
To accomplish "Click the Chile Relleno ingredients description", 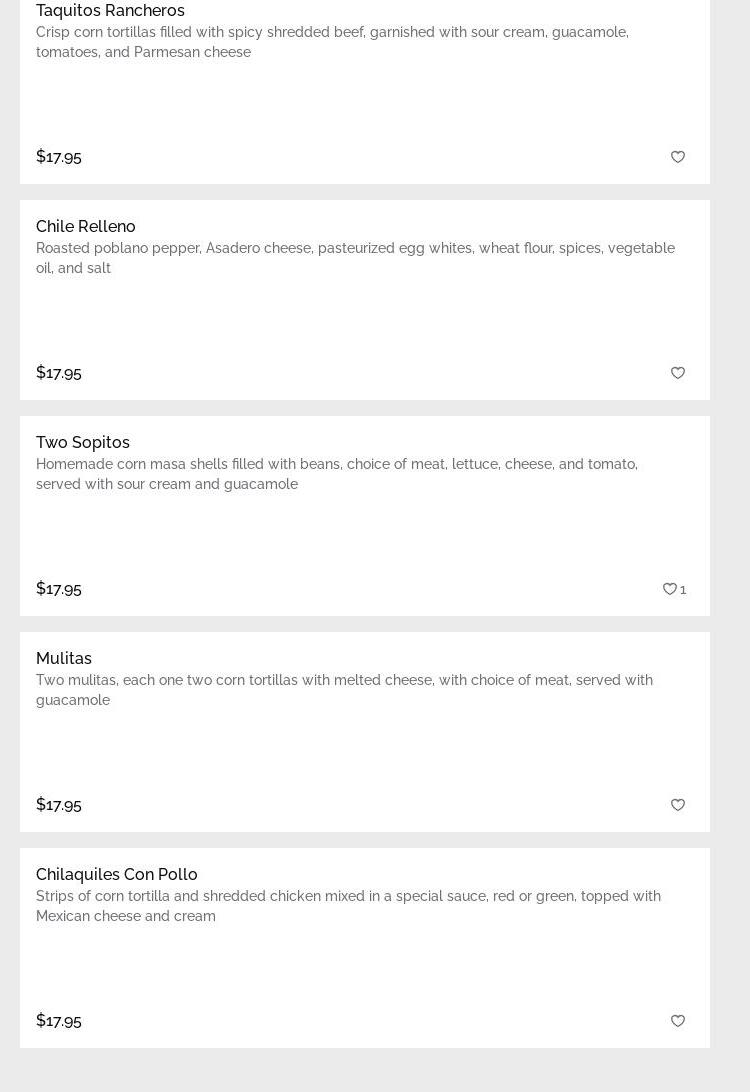I will pyautogui.click(x=355, y=258).
